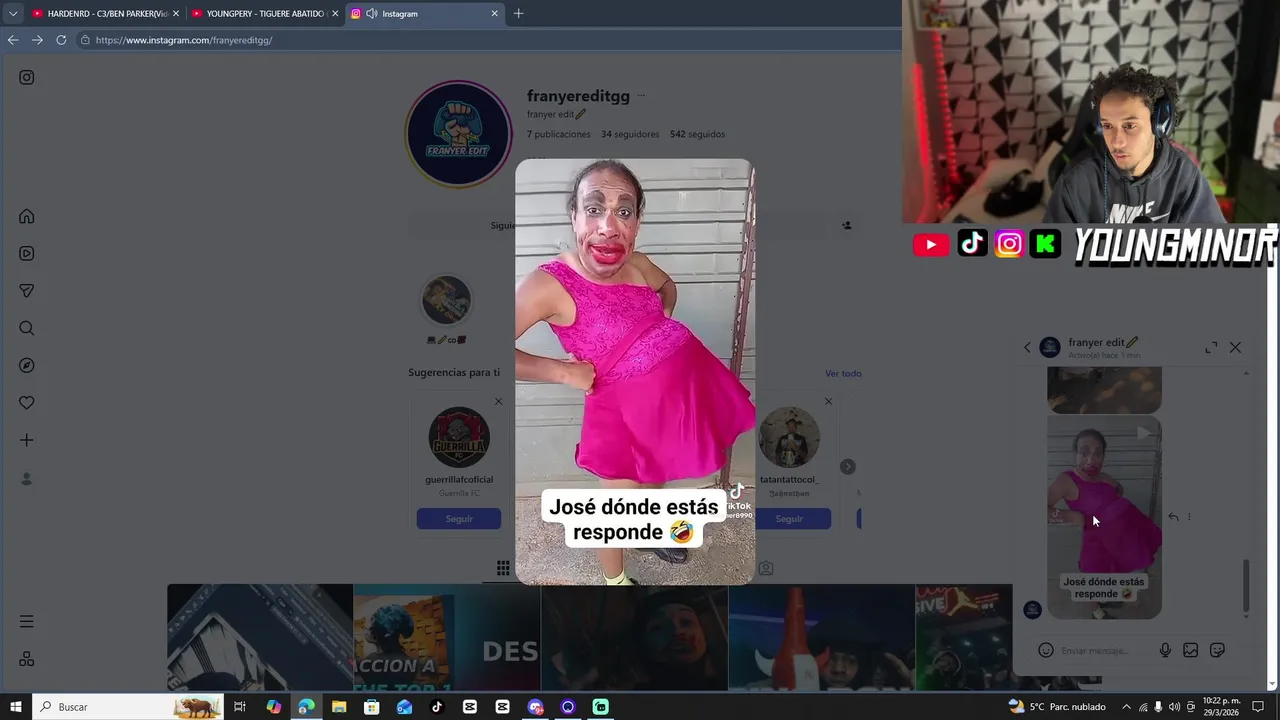This screenshot has height=720, width=1280.
Task: Show next suggested accounts arrow
Action: coord(847,467)
